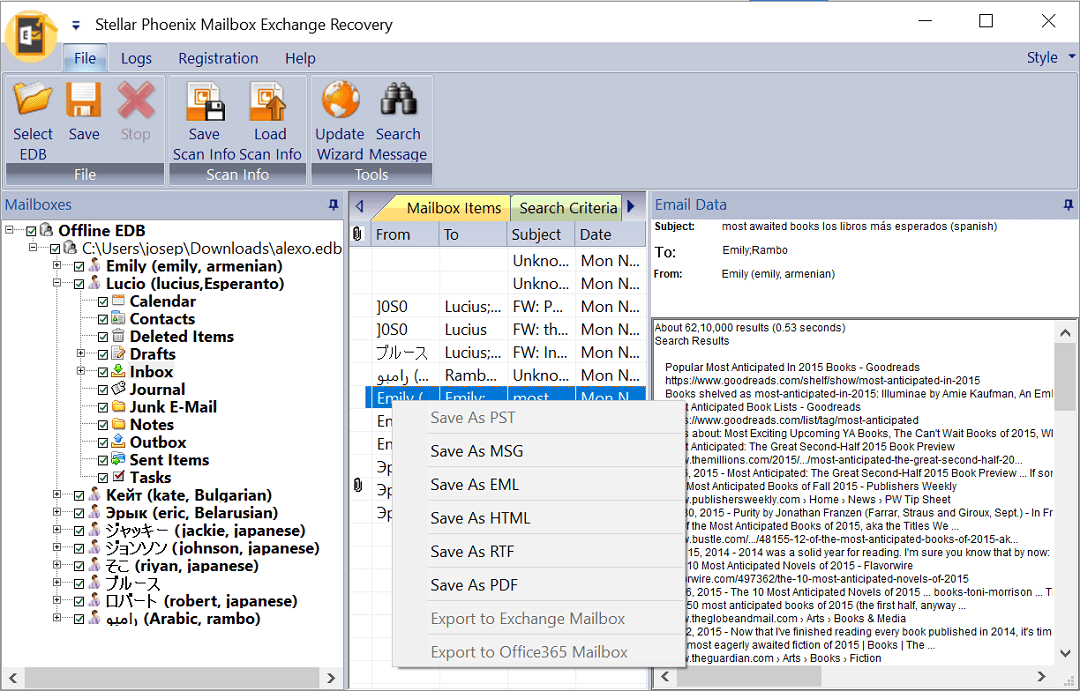Click the Save floppy disk icon

tap(84, 99)
